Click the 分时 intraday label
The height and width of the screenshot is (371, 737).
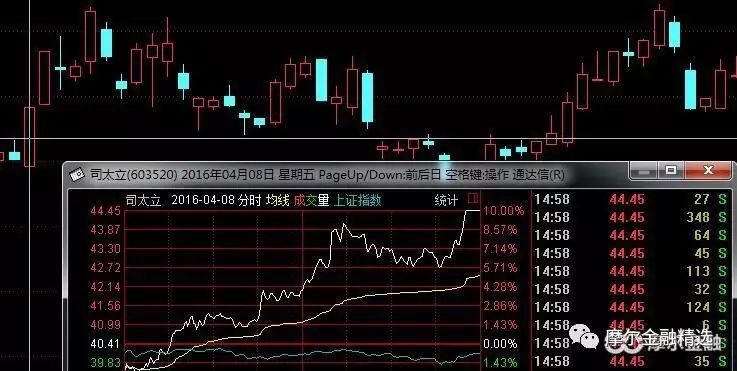coord(249,201)
